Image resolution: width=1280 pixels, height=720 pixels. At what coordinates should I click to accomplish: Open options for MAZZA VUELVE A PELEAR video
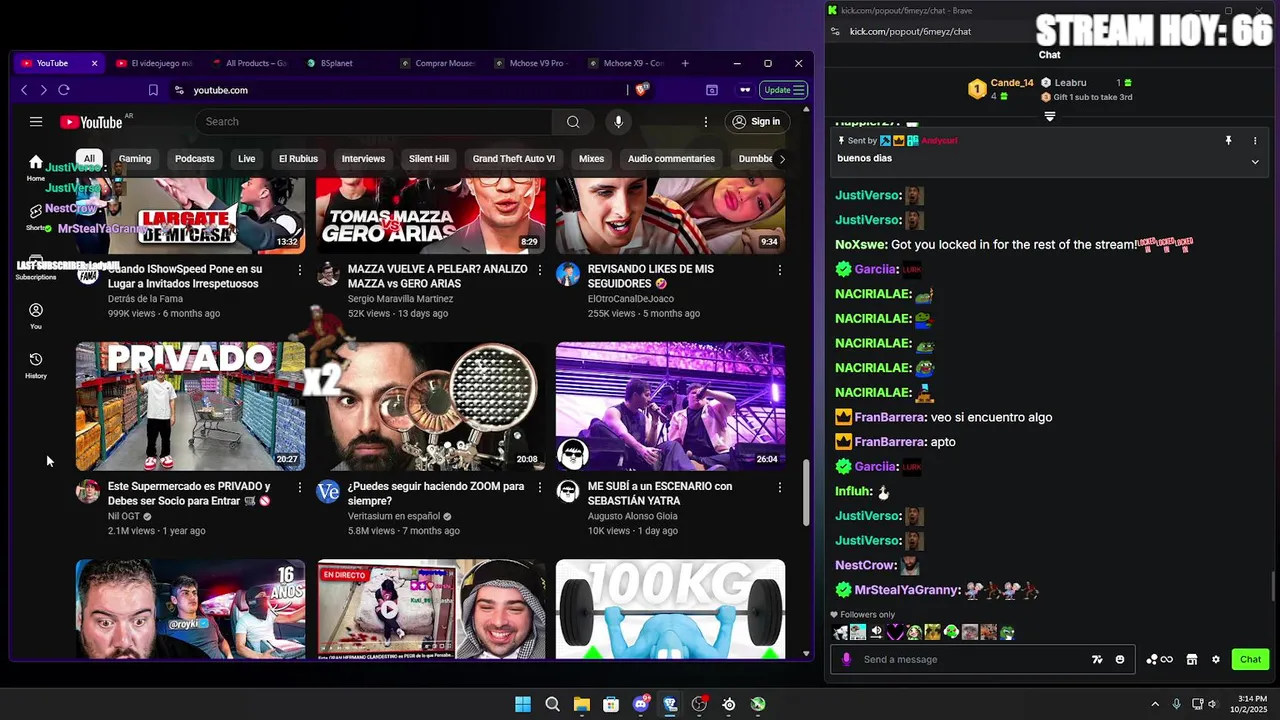(540, 270)
